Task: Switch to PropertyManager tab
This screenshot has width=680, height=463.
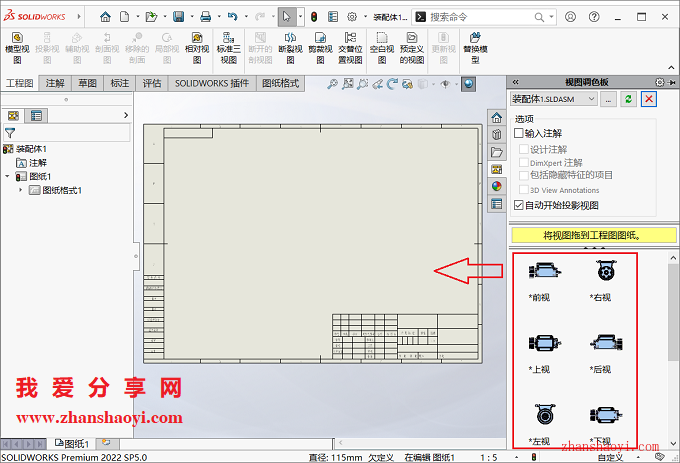Action: pos(36,116)
